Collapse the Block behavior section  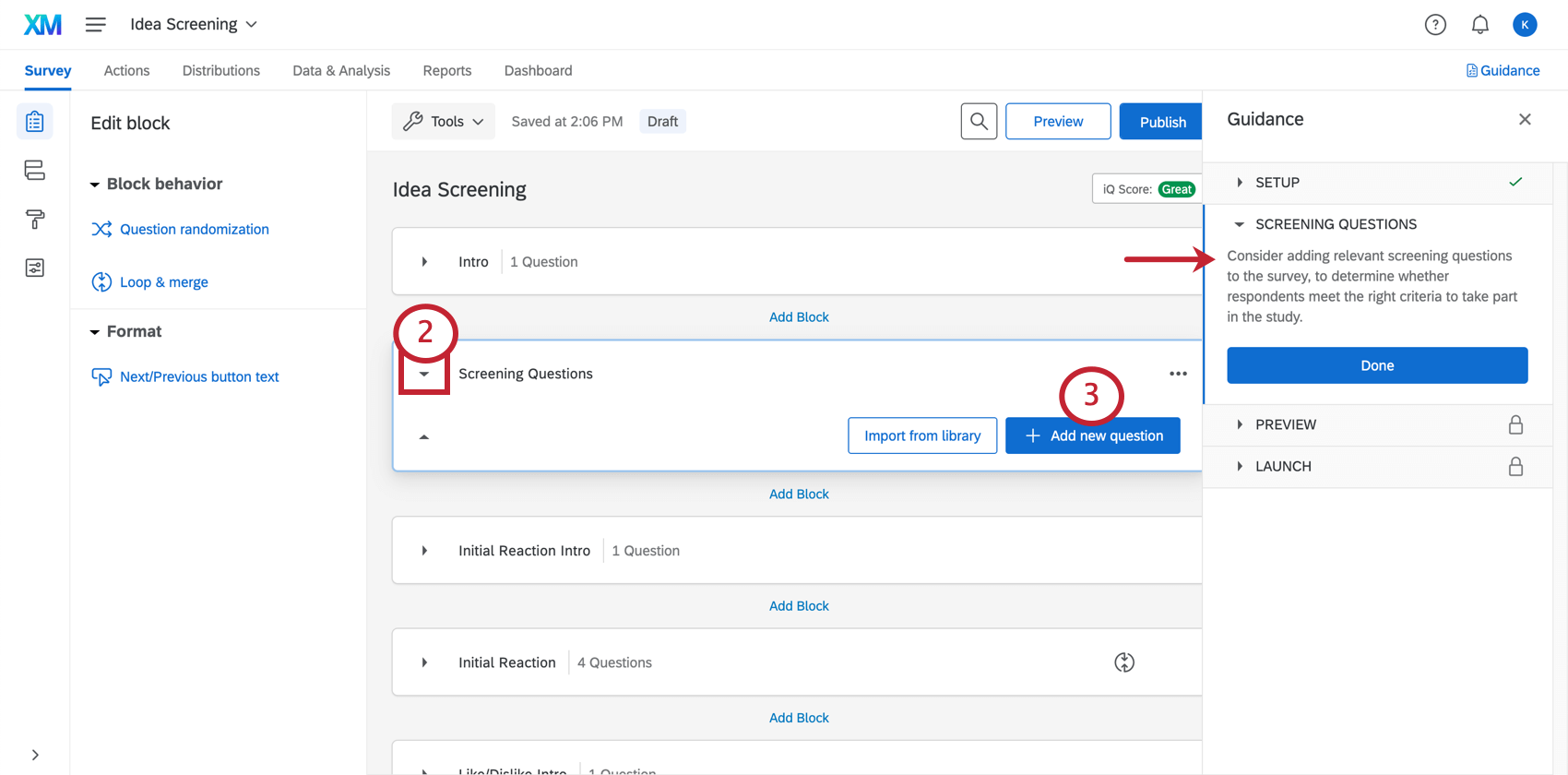click(x=95, y=185)
